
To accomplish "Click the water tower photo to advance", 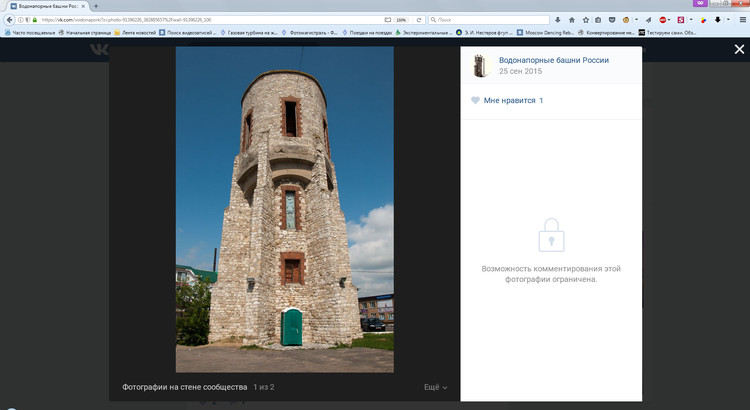I will [x=285, y=210].
